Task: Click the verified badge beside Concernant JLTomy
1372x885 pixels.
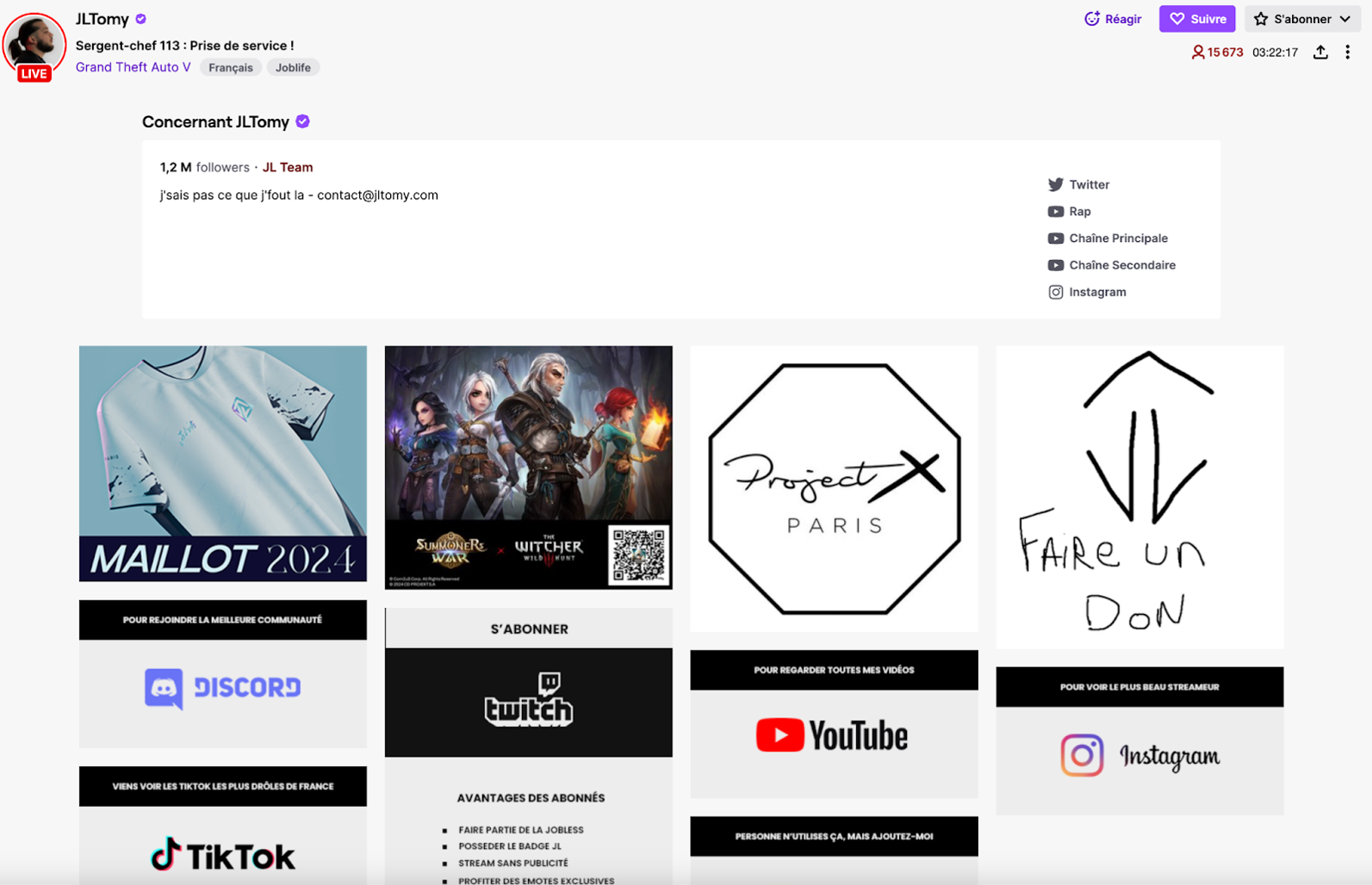Action: [302, 121]
